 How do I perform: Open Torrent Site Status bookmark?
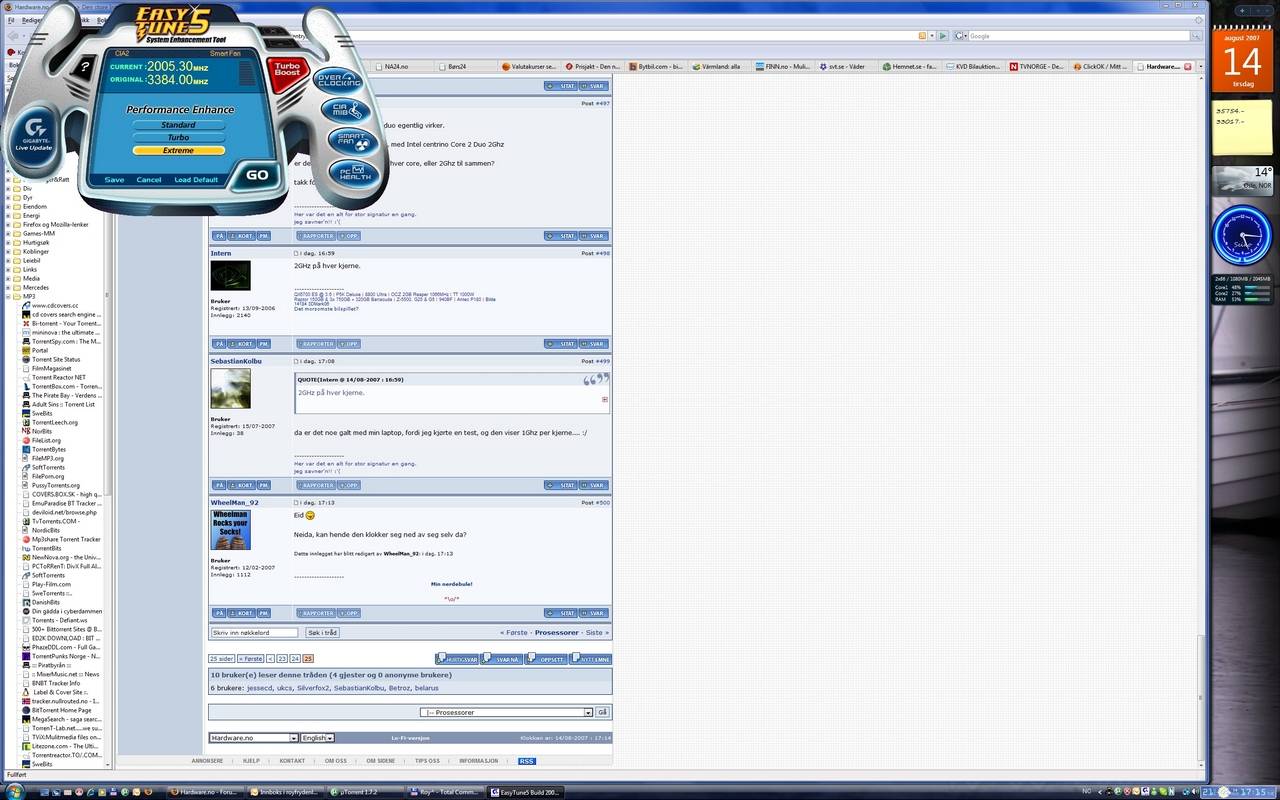(x=51, y=359)
